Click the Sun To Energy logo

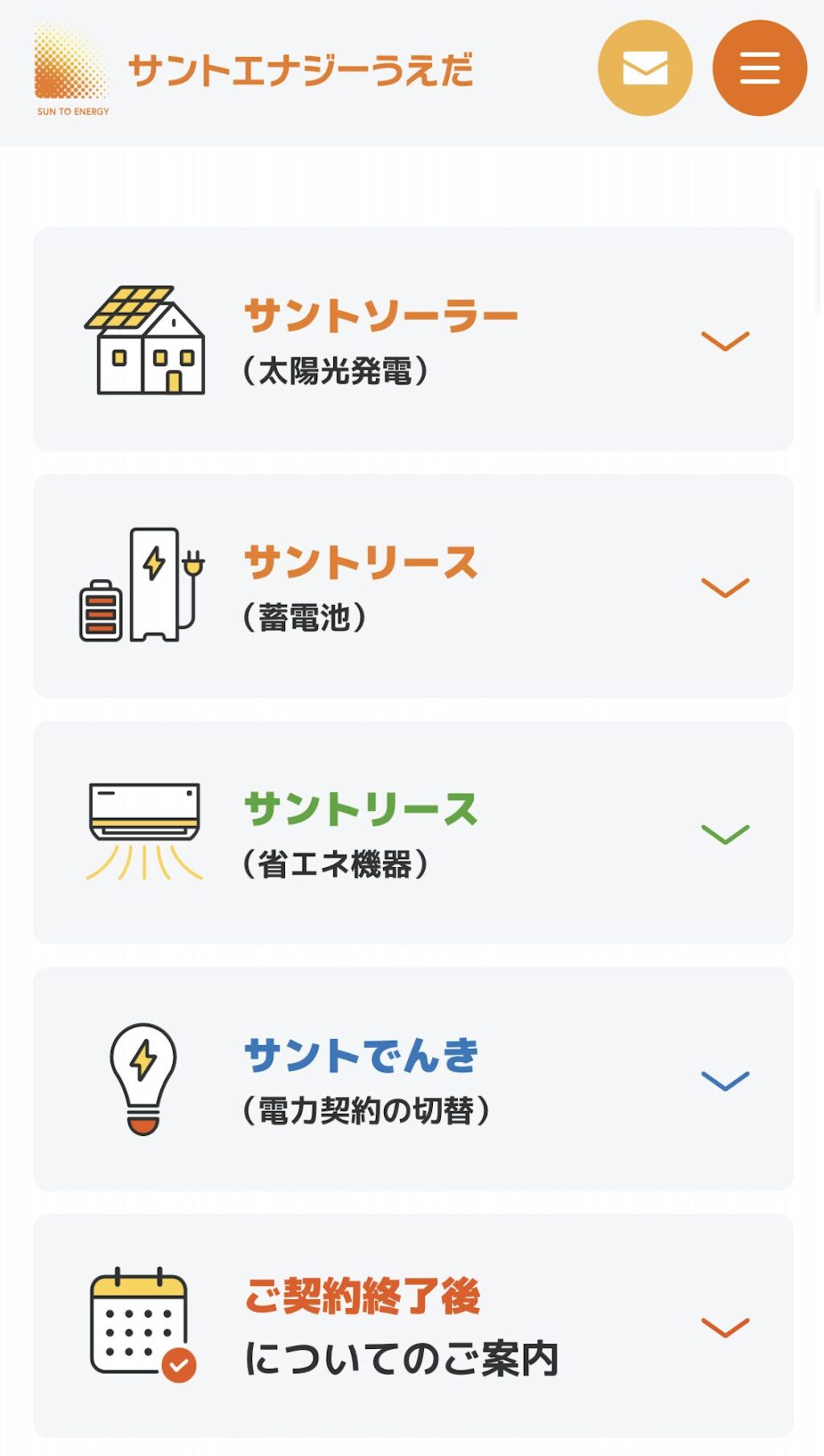tap(72, 70)
